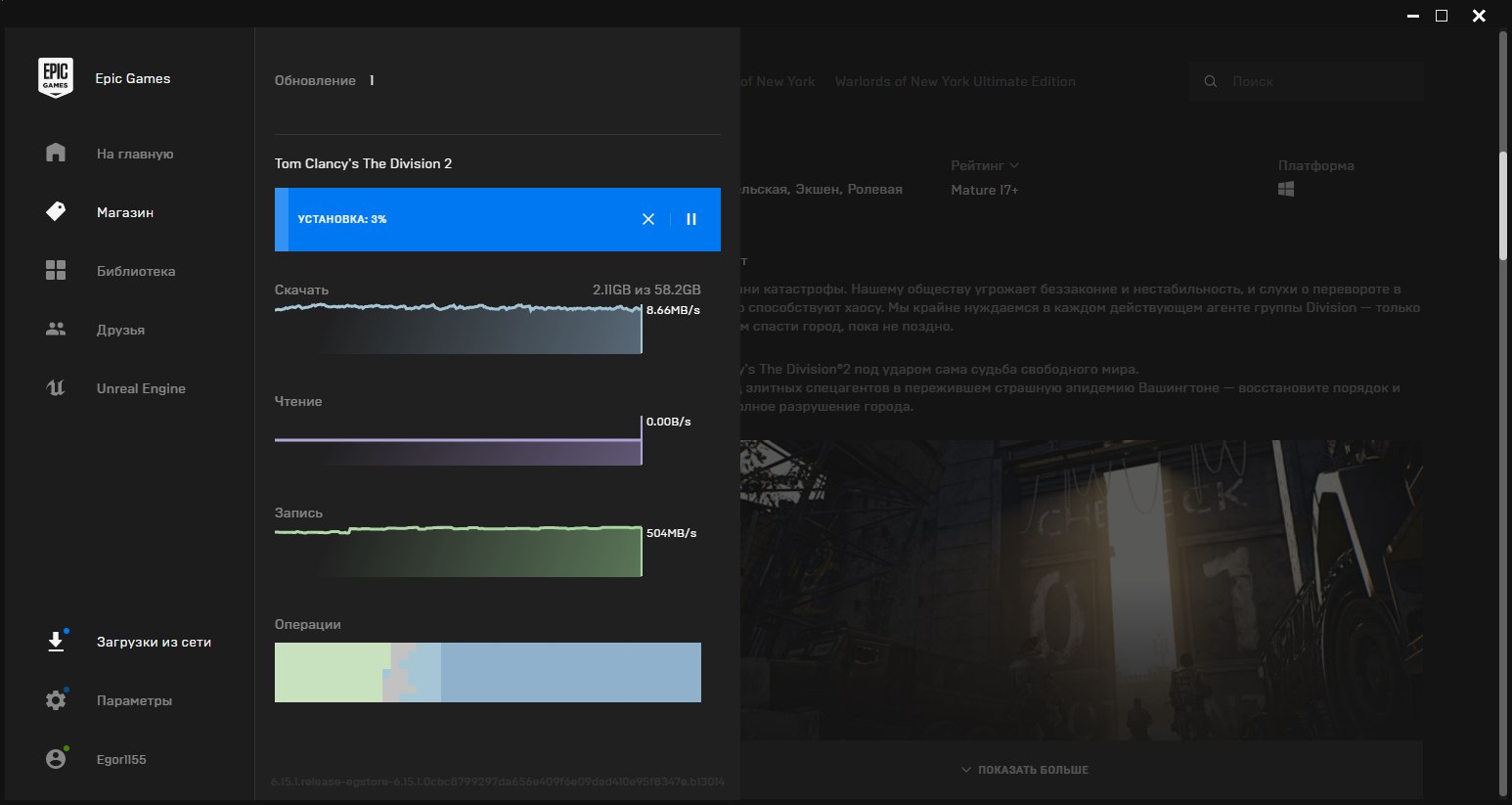1512x805 pixels.
Task: Open Параметры via the gear icon
Action: pyautogui.click(x=56, y=700)
